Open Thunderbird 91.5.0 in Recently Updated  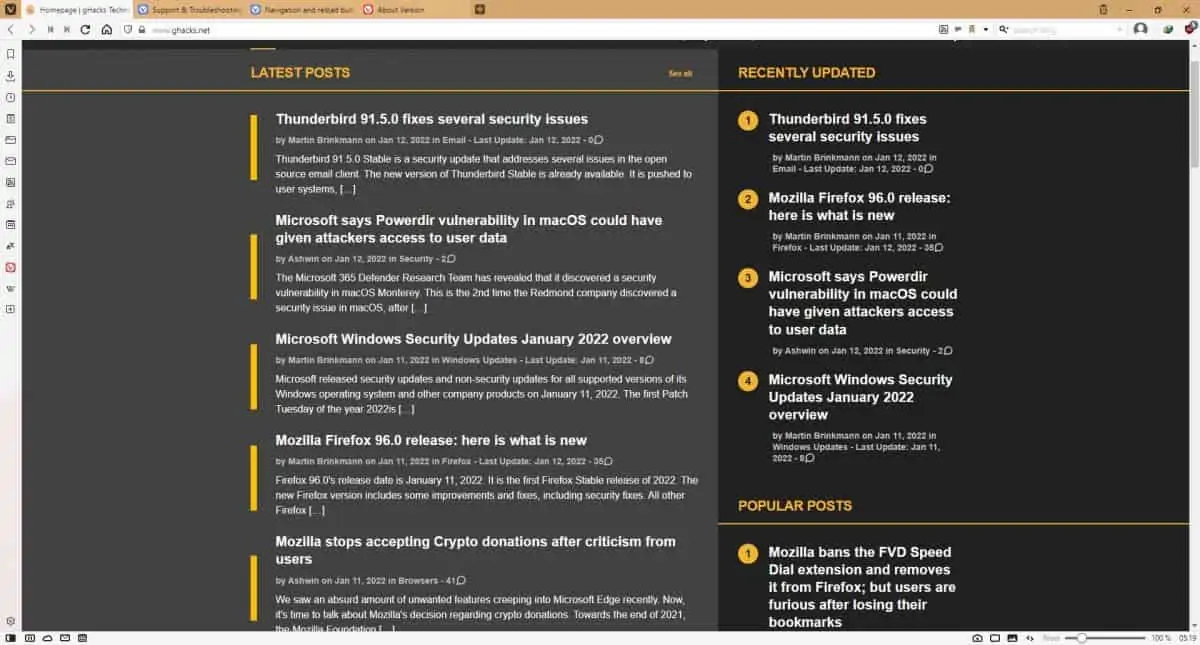point(848,127)
